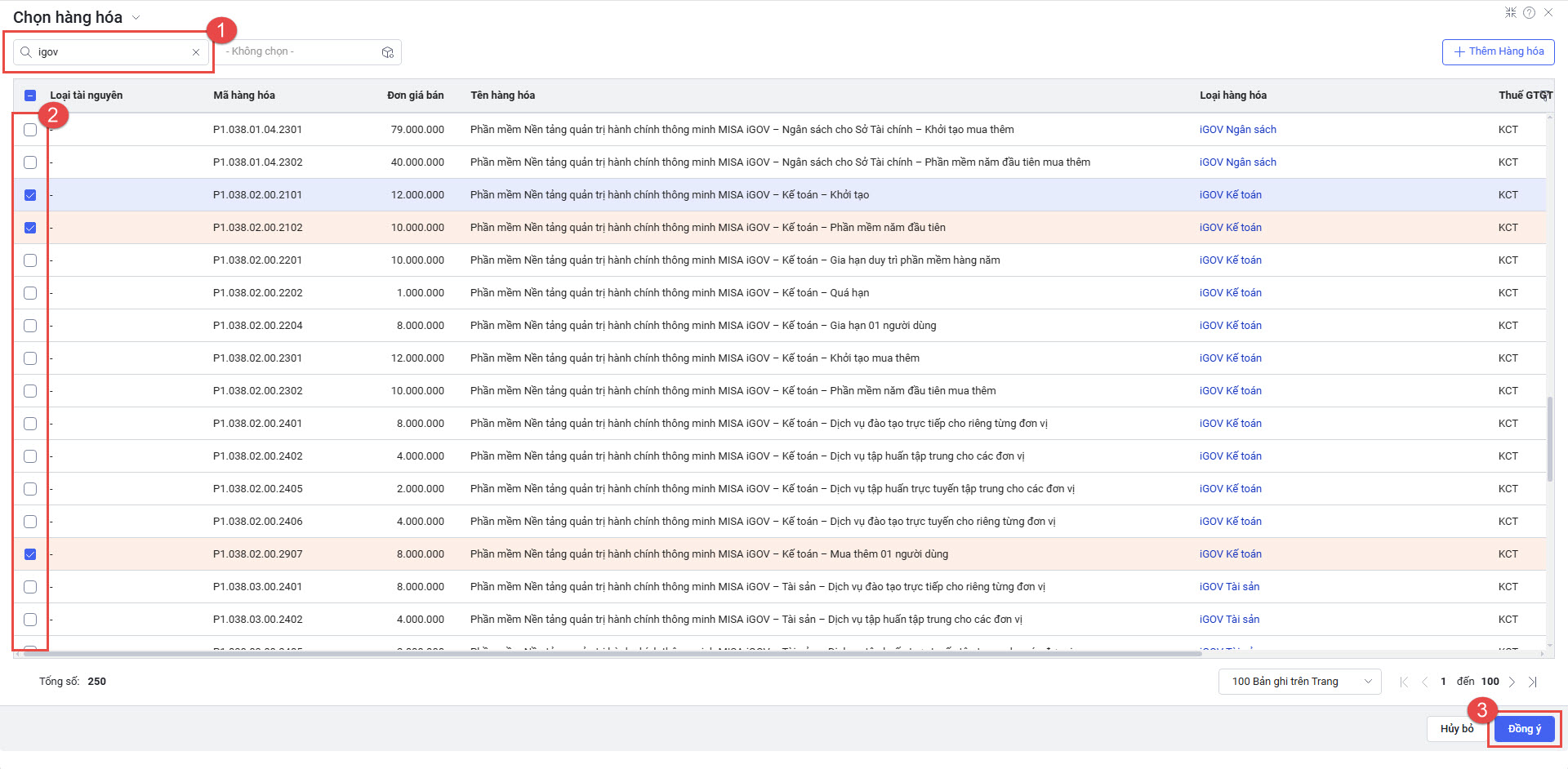Click the horizontal scrollbar under the table
Screen dimensions: 1568x769
point(612,654)
